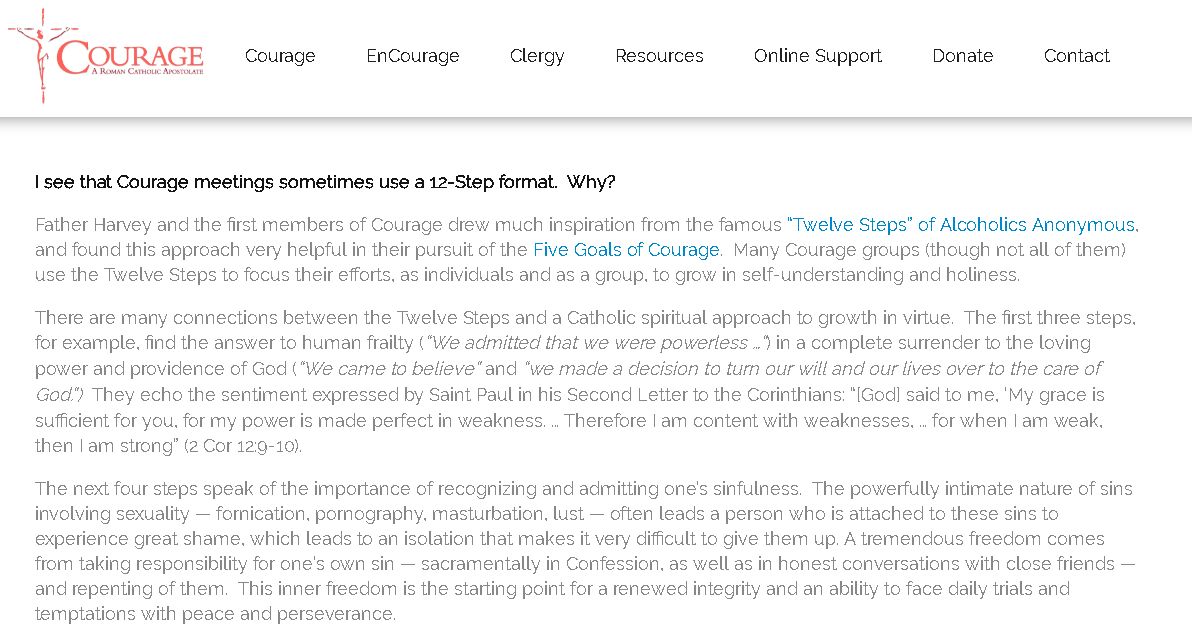Click the paragraph starting 'There are many connections'
The height and width of the screenshot is (636, 1192).
click(x=585, y=381)
